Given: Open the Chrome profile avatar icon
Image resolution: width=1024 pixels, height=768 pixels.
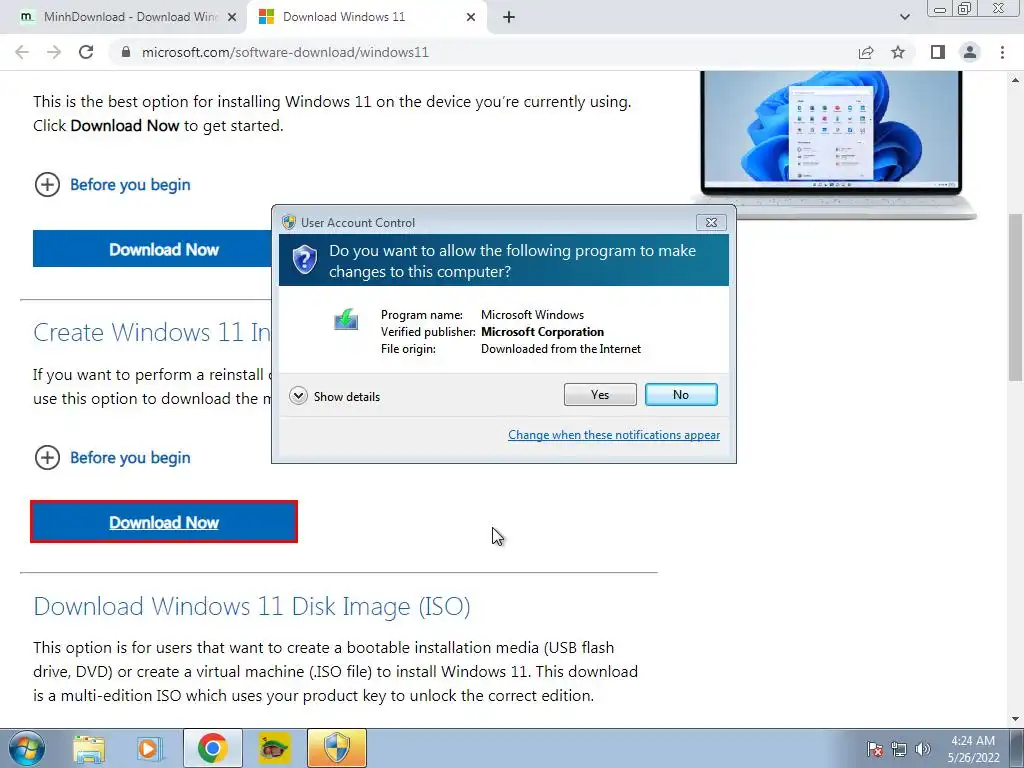Looking at the screenshot, I should [x=970, y=52].
